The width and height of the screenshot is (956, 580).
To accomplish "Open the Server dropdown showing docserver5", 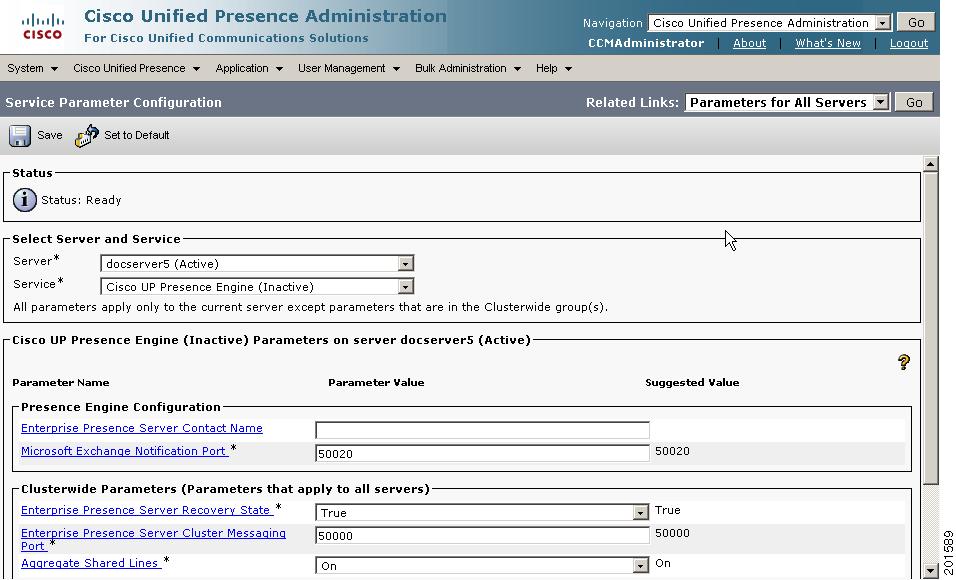I will coord(257,263).
